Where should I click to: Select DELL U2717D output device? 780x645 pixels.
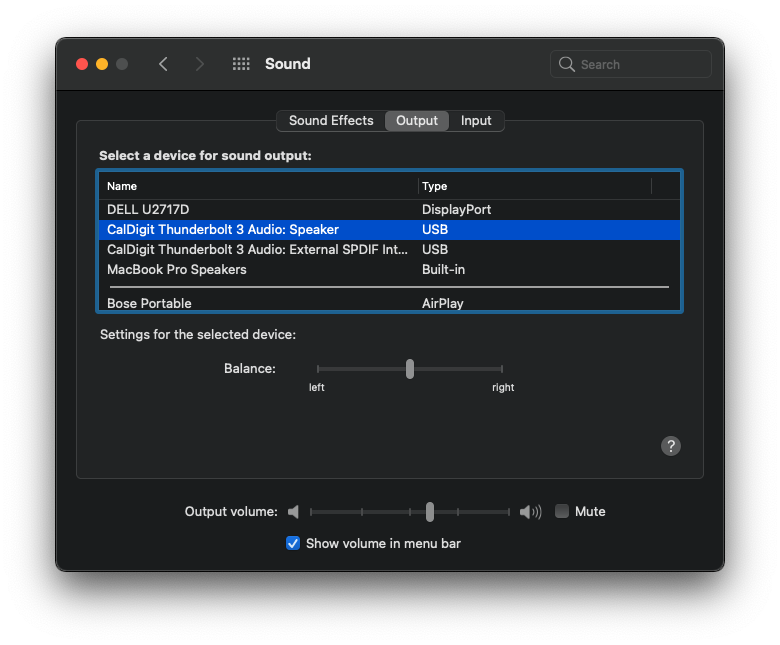[148, 209]
